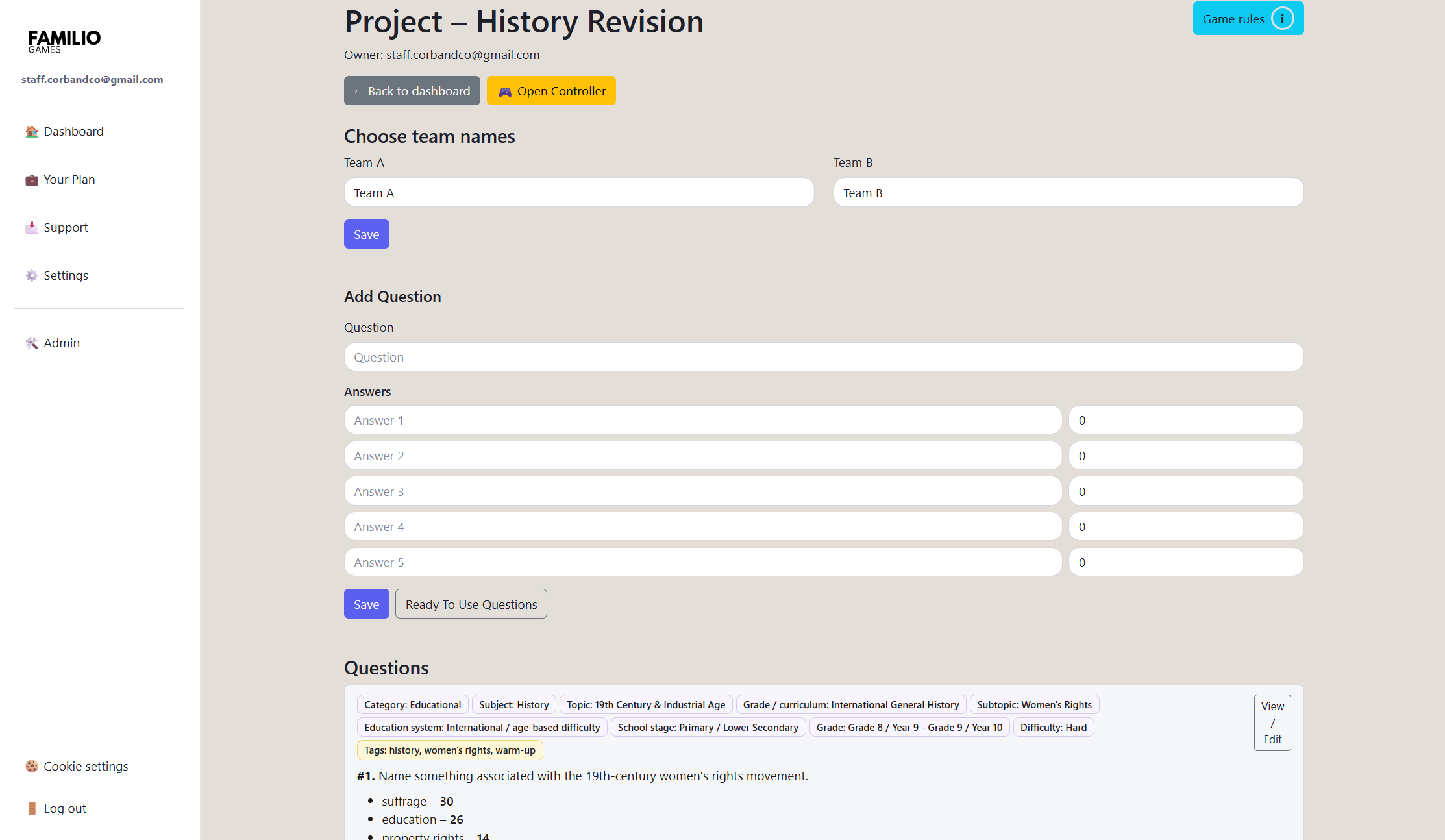
Task: Click the 'Category: Educational' tag
Action: tap(412, 705)
